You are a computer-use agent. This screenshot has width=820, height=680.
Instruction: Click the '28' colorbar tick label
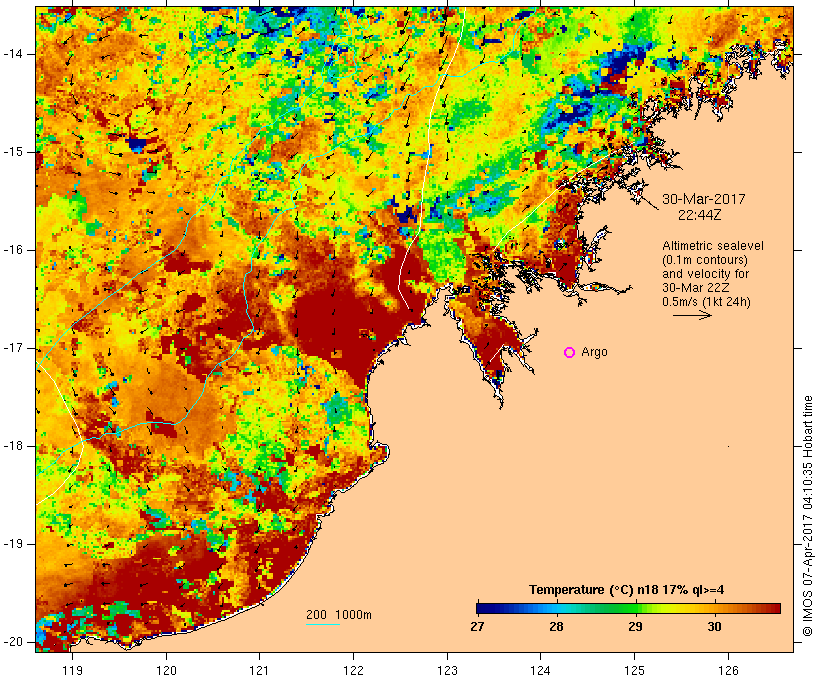click(556, 627)
